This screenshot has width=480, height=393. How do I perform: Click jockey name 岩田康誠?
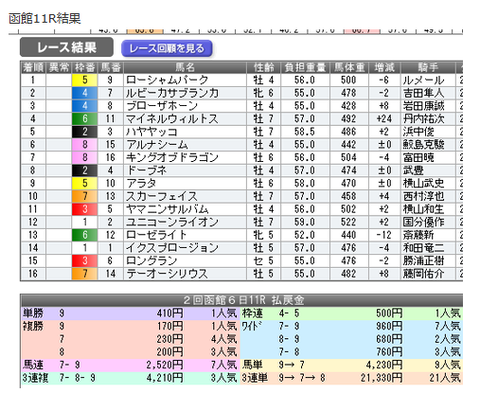click(423, 106)
